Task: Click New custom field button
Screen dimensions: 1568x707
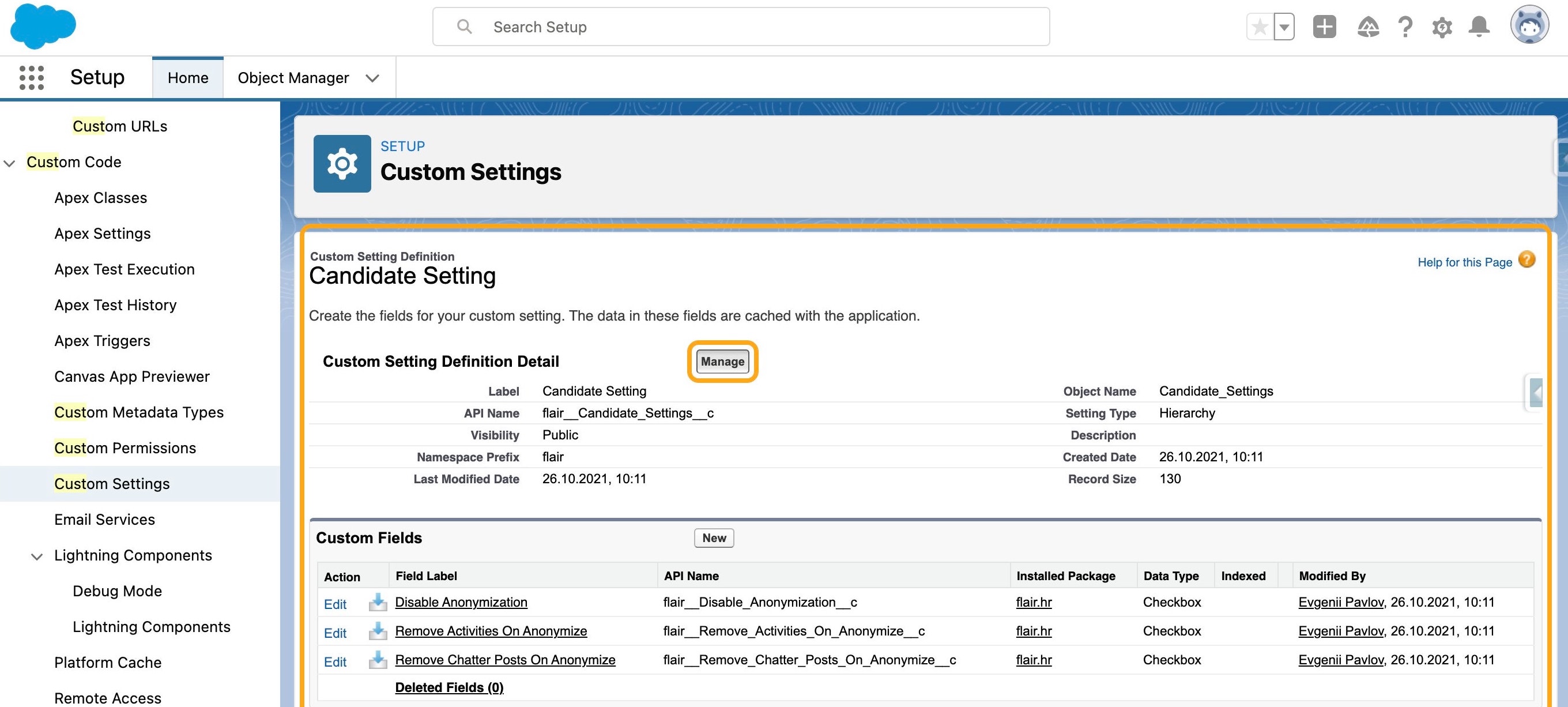Action: coord(714,537)
